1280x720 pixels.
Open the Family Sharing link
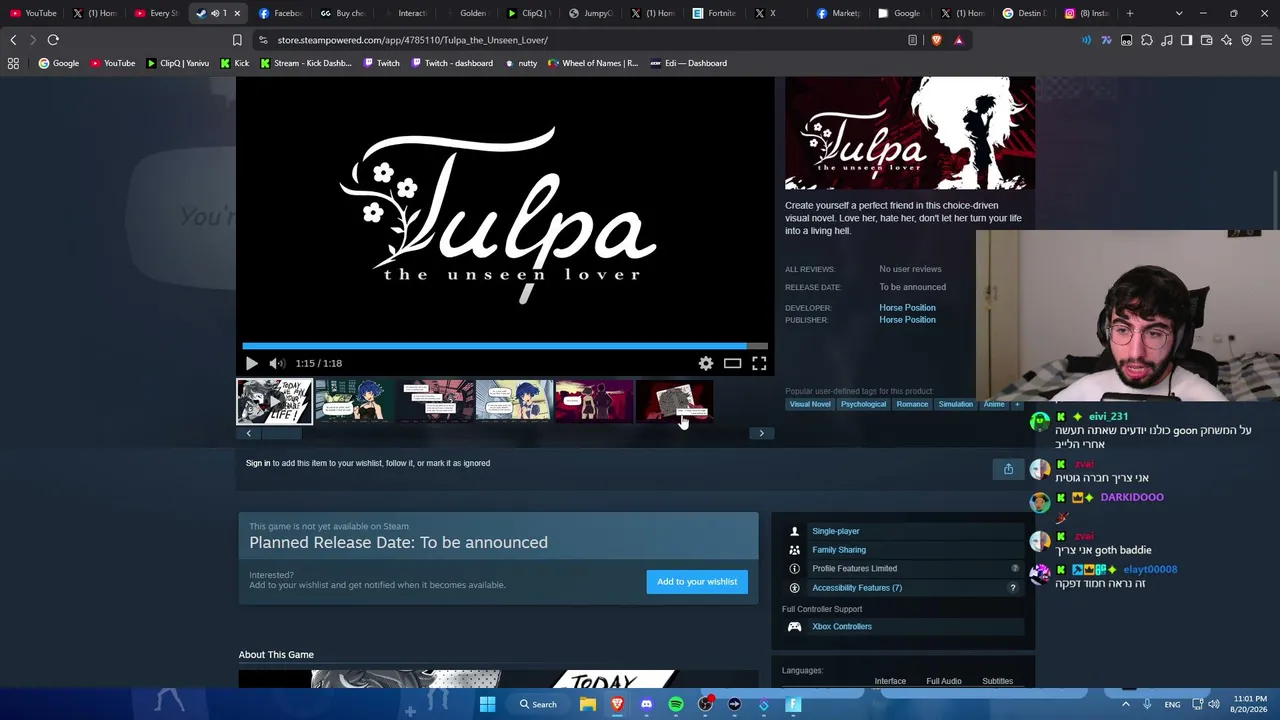coord(839,550)
